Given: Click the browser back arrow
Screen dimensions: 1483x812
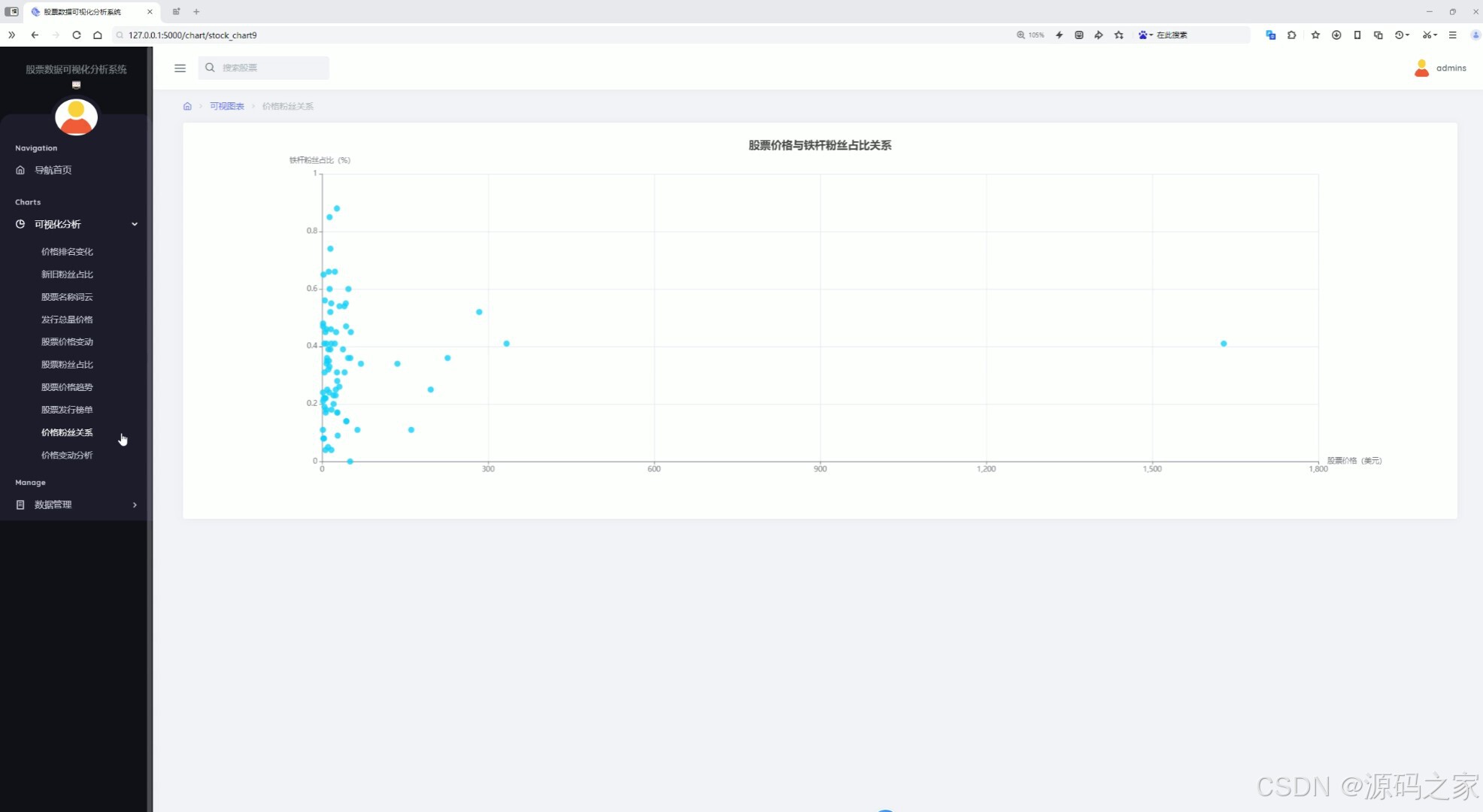Looking at the screenshot, I should point(35,35).
